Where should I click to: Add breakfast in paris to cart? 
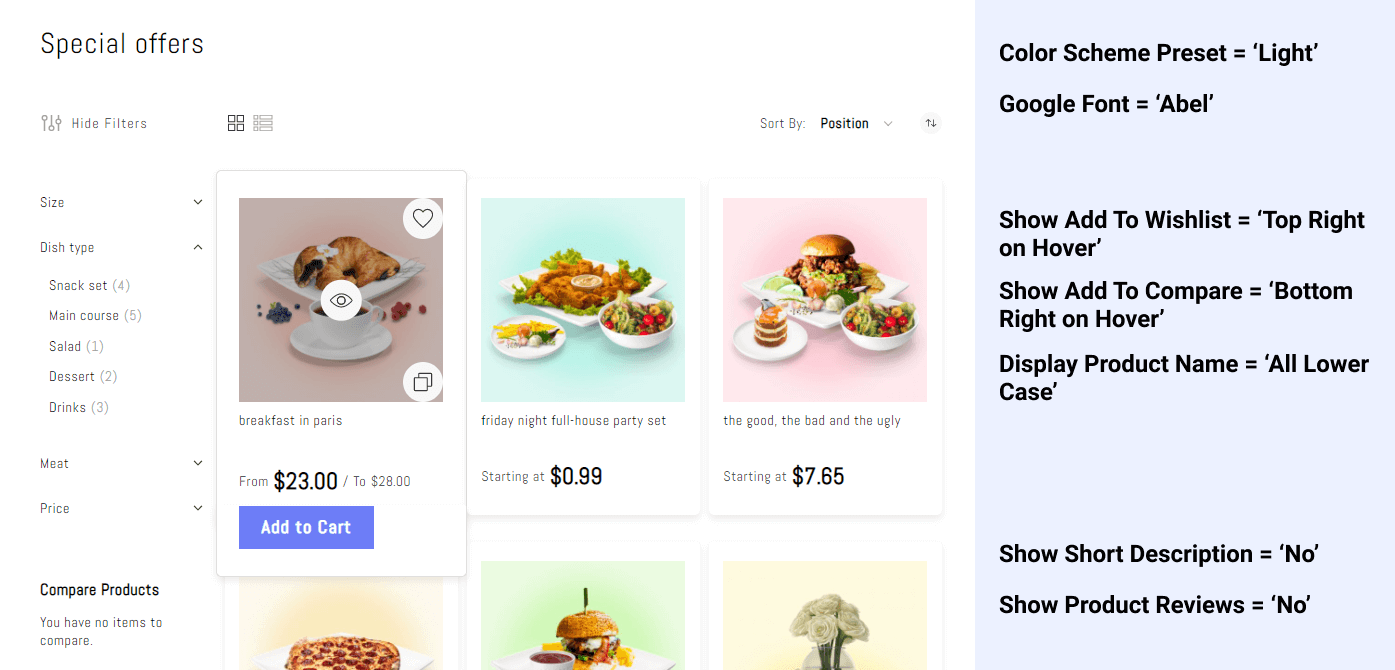306,527
